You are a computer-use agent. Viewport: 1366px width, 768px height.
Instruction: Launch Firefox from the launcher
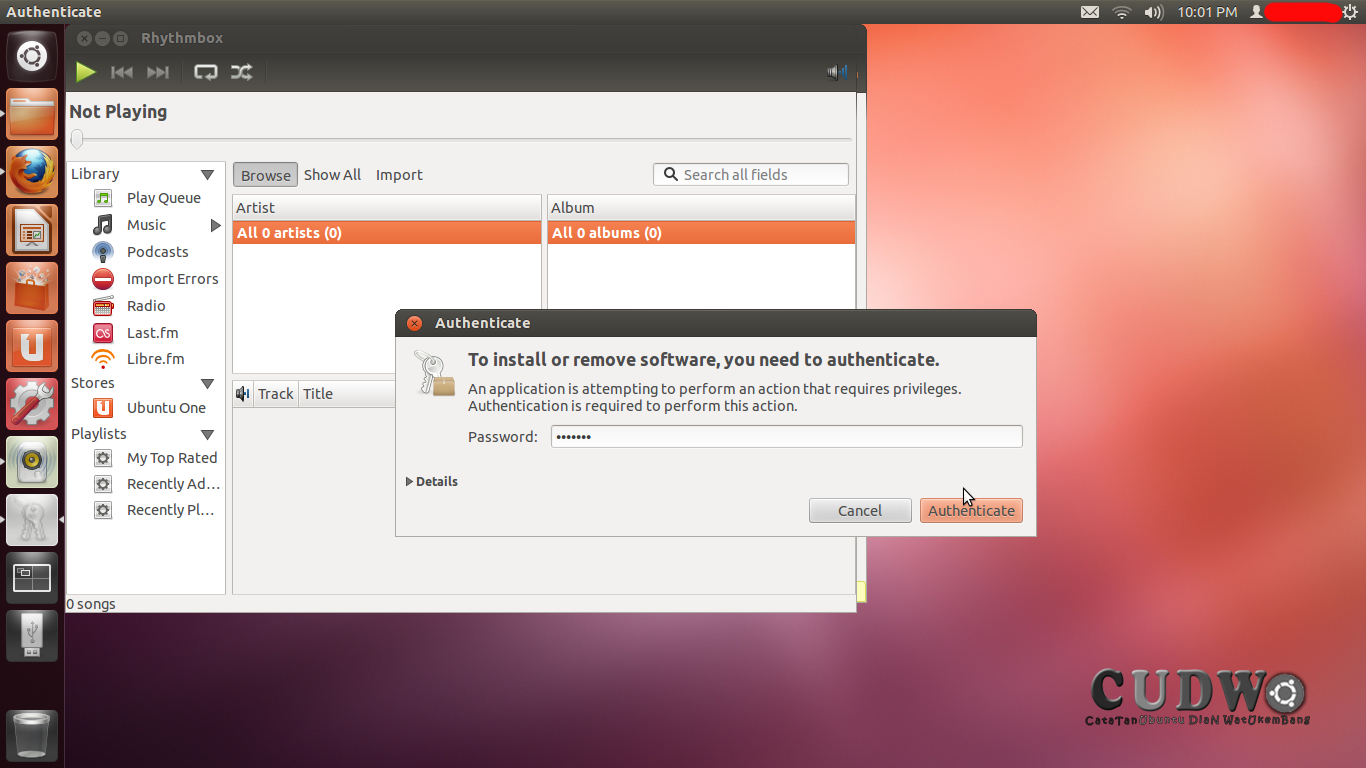pos(32,172)
